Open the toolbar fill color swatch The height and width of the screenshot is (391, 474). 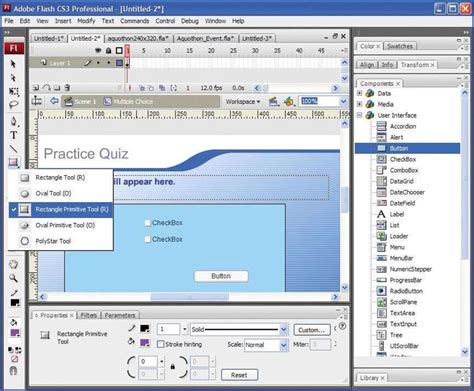(x=15, y=333)
